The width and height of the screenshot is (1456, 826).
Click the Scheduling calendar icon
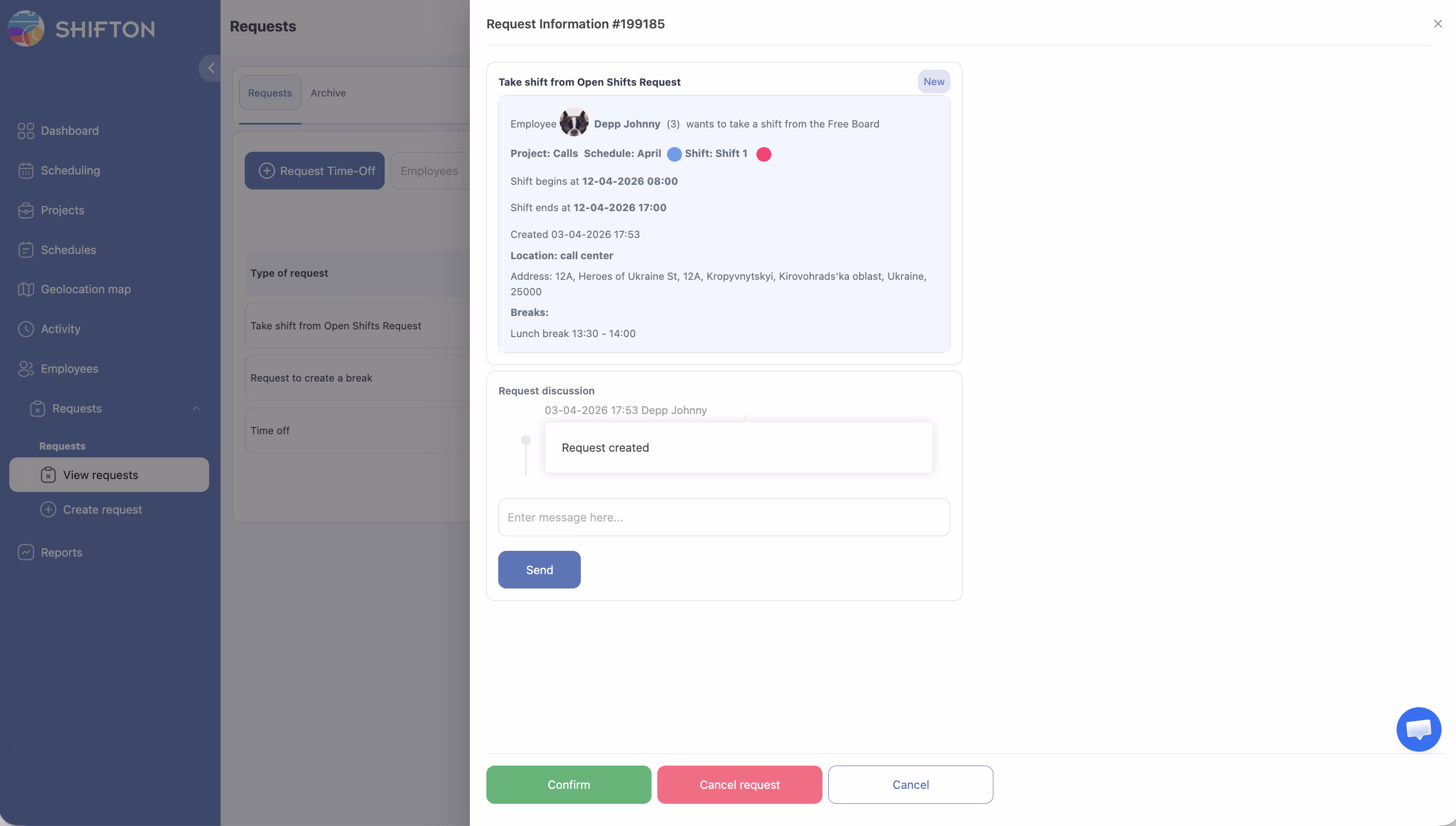25,171
